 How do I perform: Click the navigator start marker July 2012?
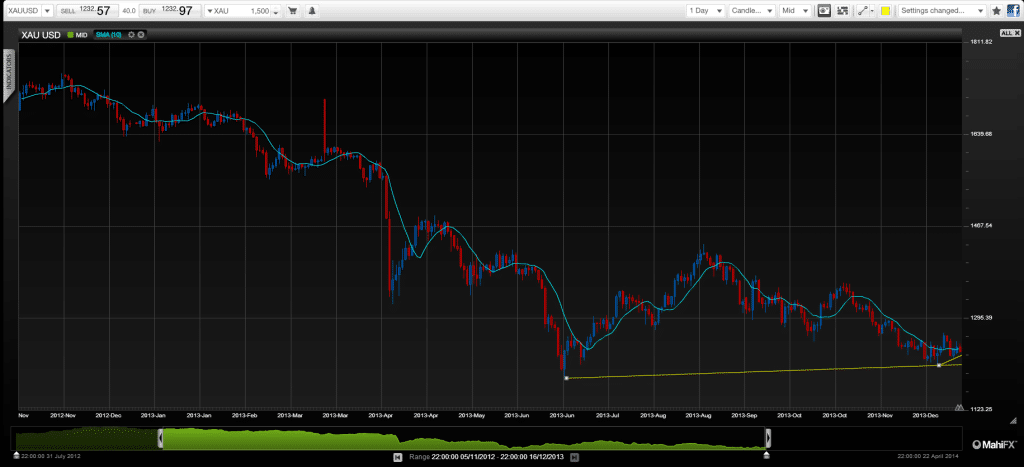pyautogui.click(x=17, y=456)
